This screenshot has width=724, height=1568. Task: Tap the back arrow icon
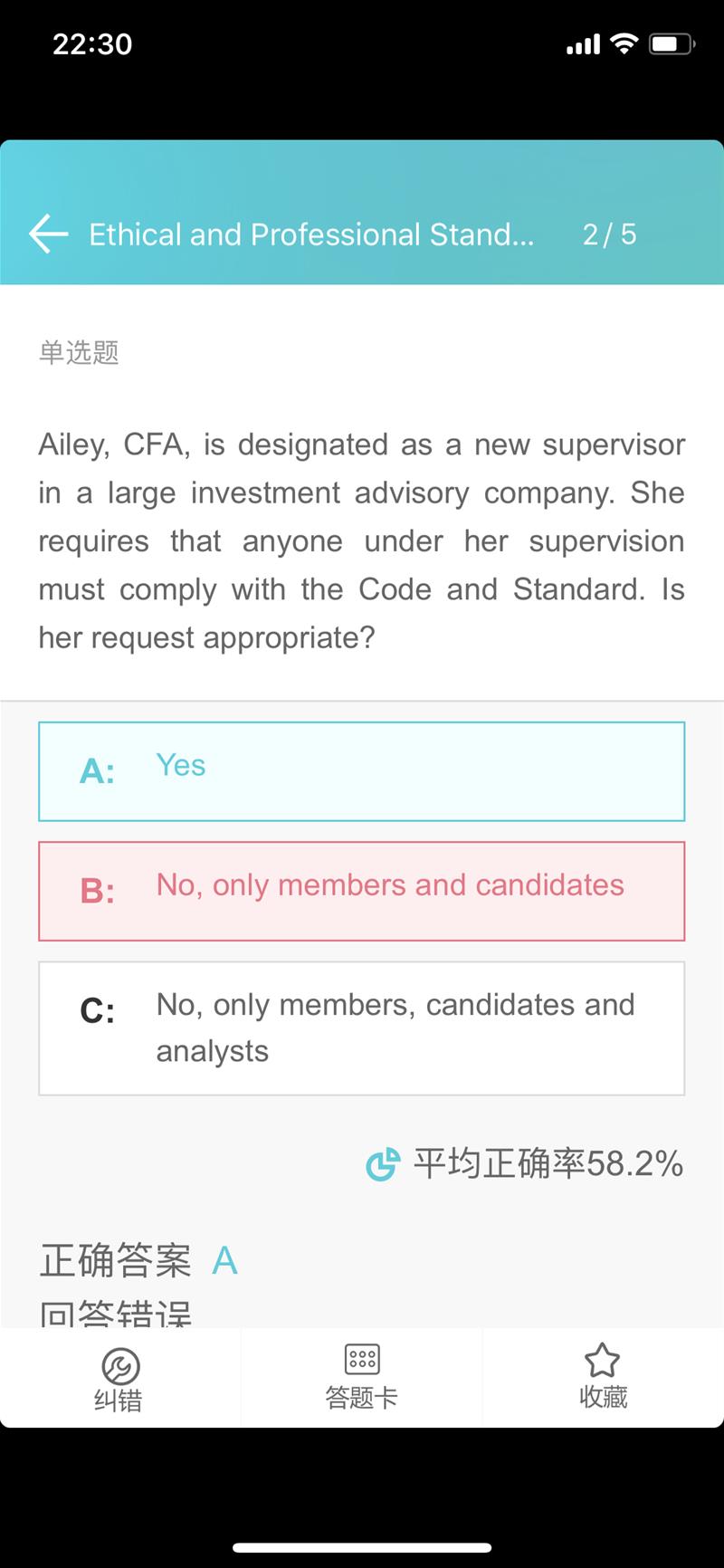point(49,234)
